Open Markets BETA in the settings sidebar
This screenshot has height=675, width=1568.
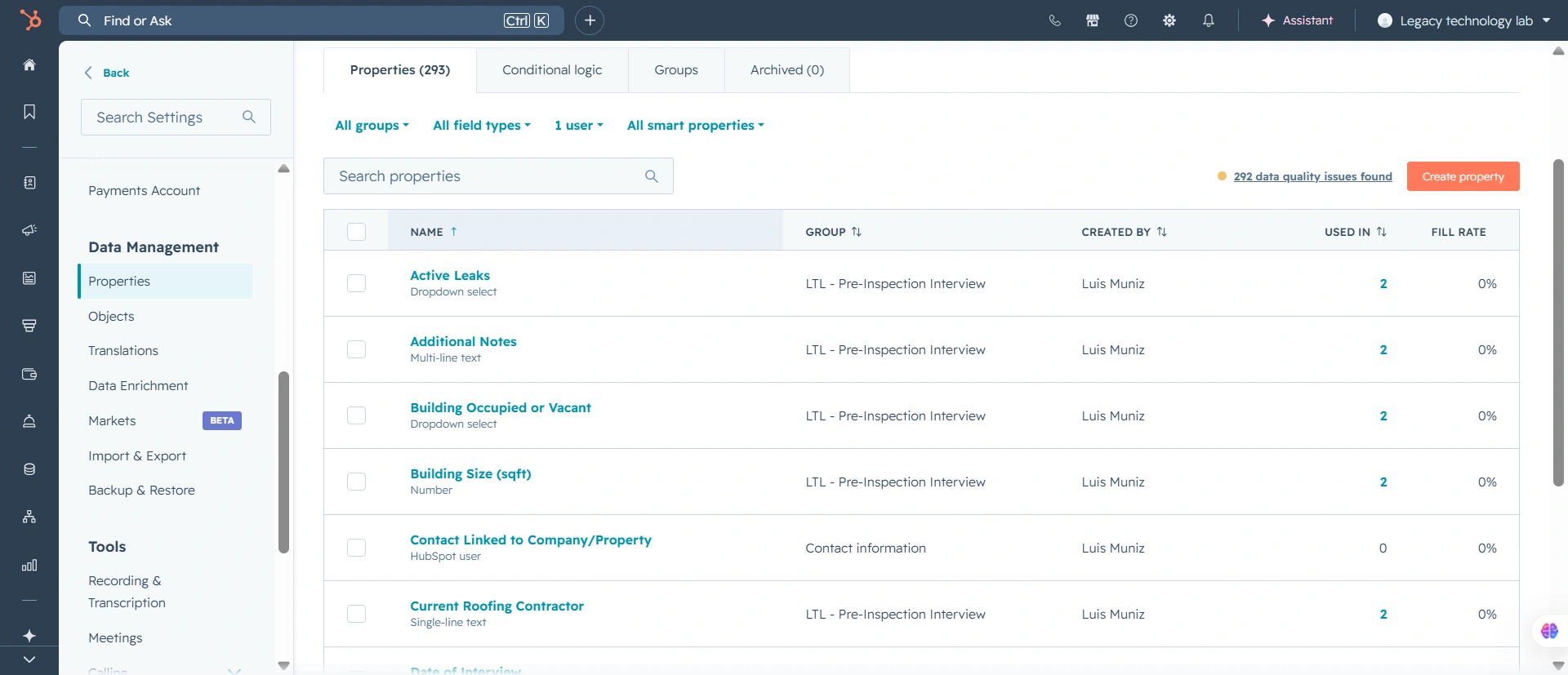[x=165, y=420]
